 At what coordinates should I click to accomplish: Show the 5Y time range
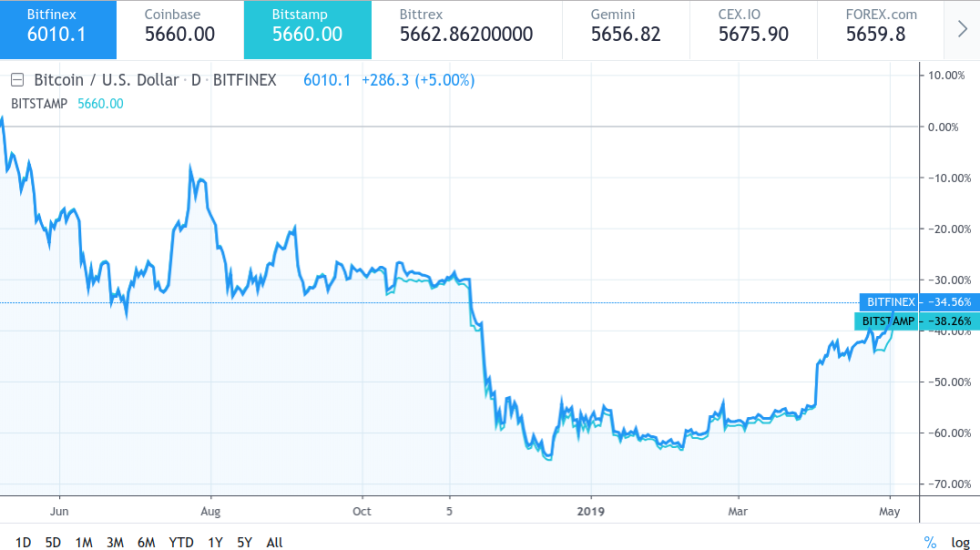(x=245, y=542)
